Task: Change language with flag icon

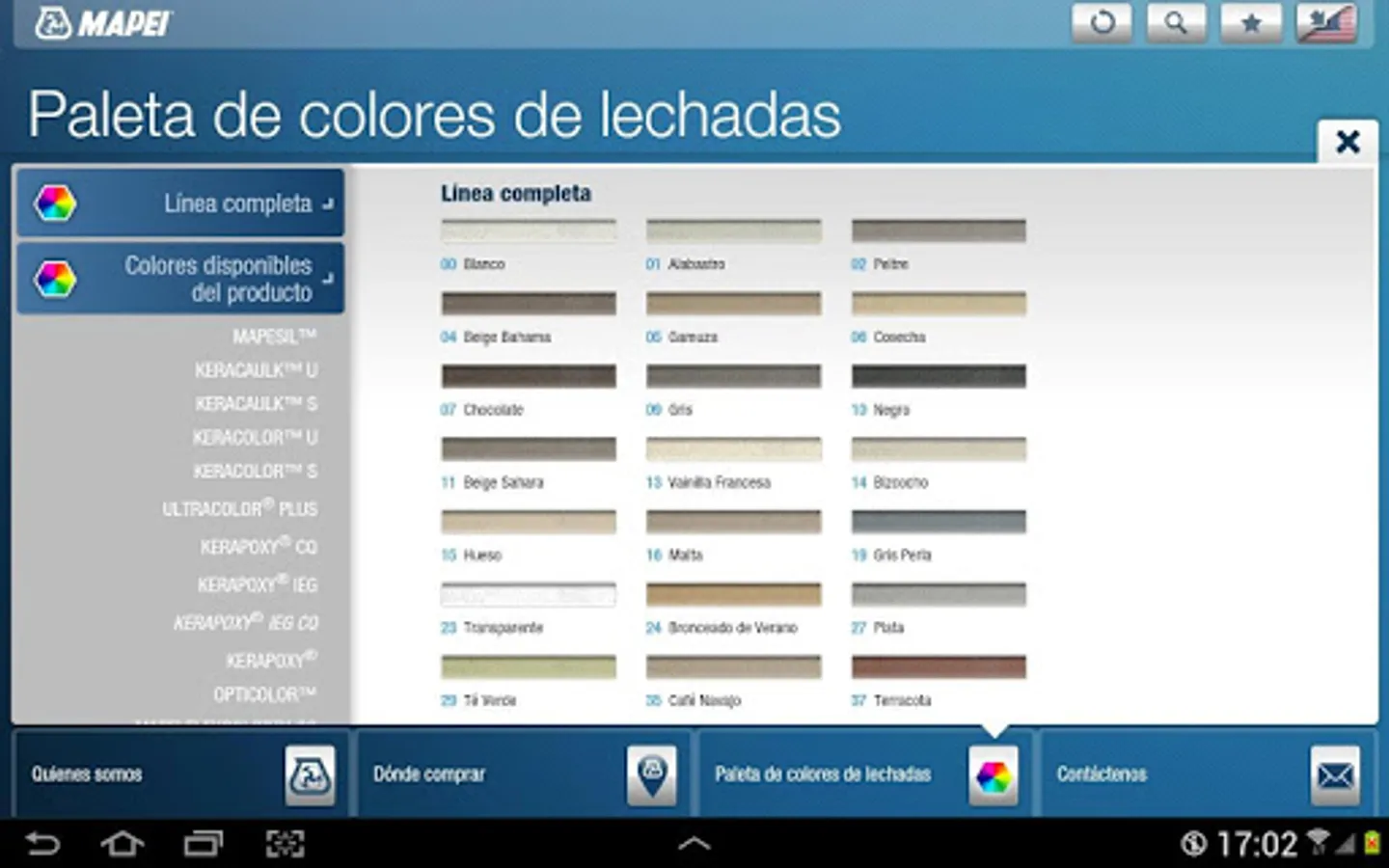Action: tap(1326, 22)
